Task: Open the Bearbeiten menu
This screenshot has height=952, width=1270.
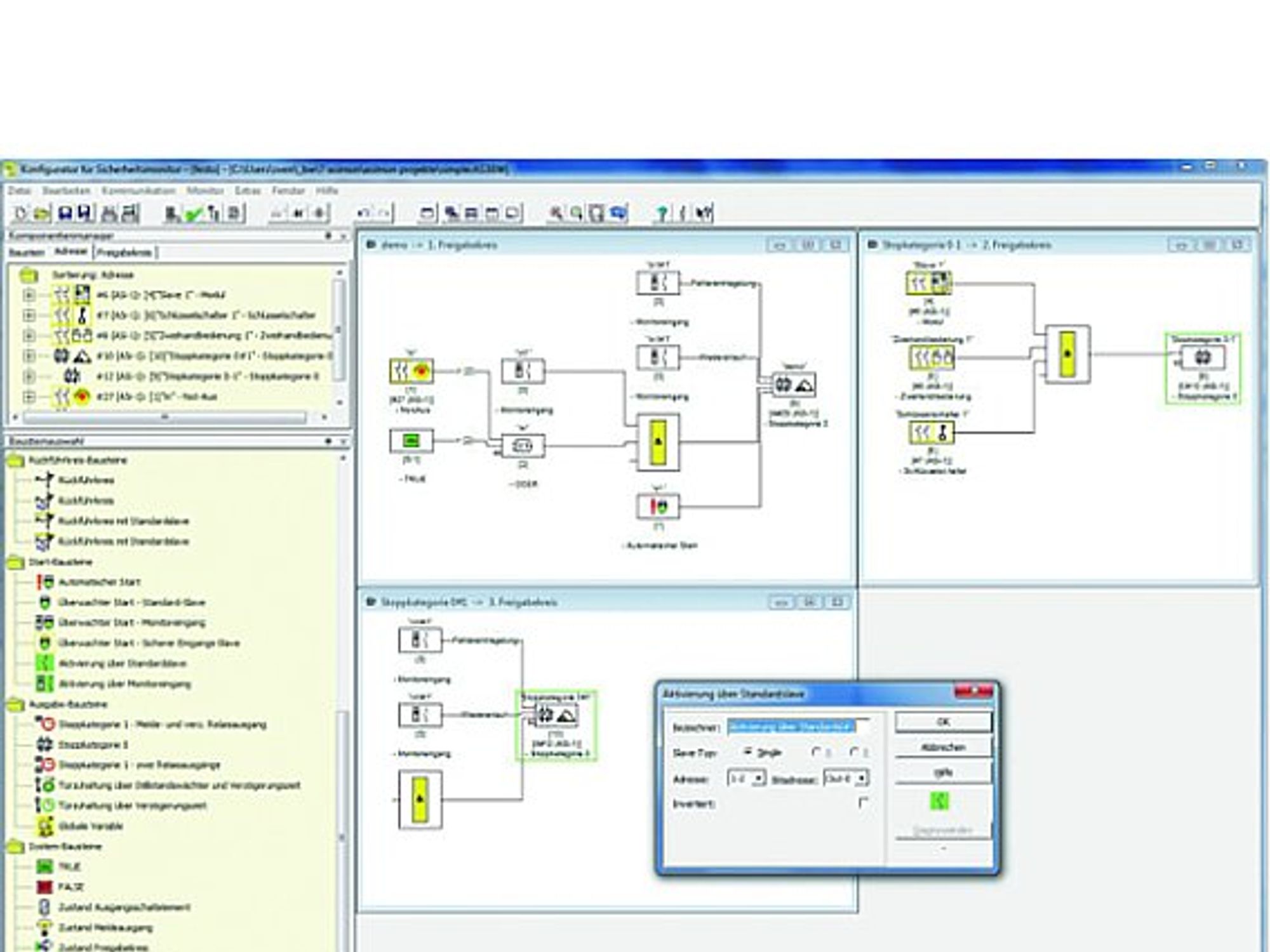Action: 67,190
